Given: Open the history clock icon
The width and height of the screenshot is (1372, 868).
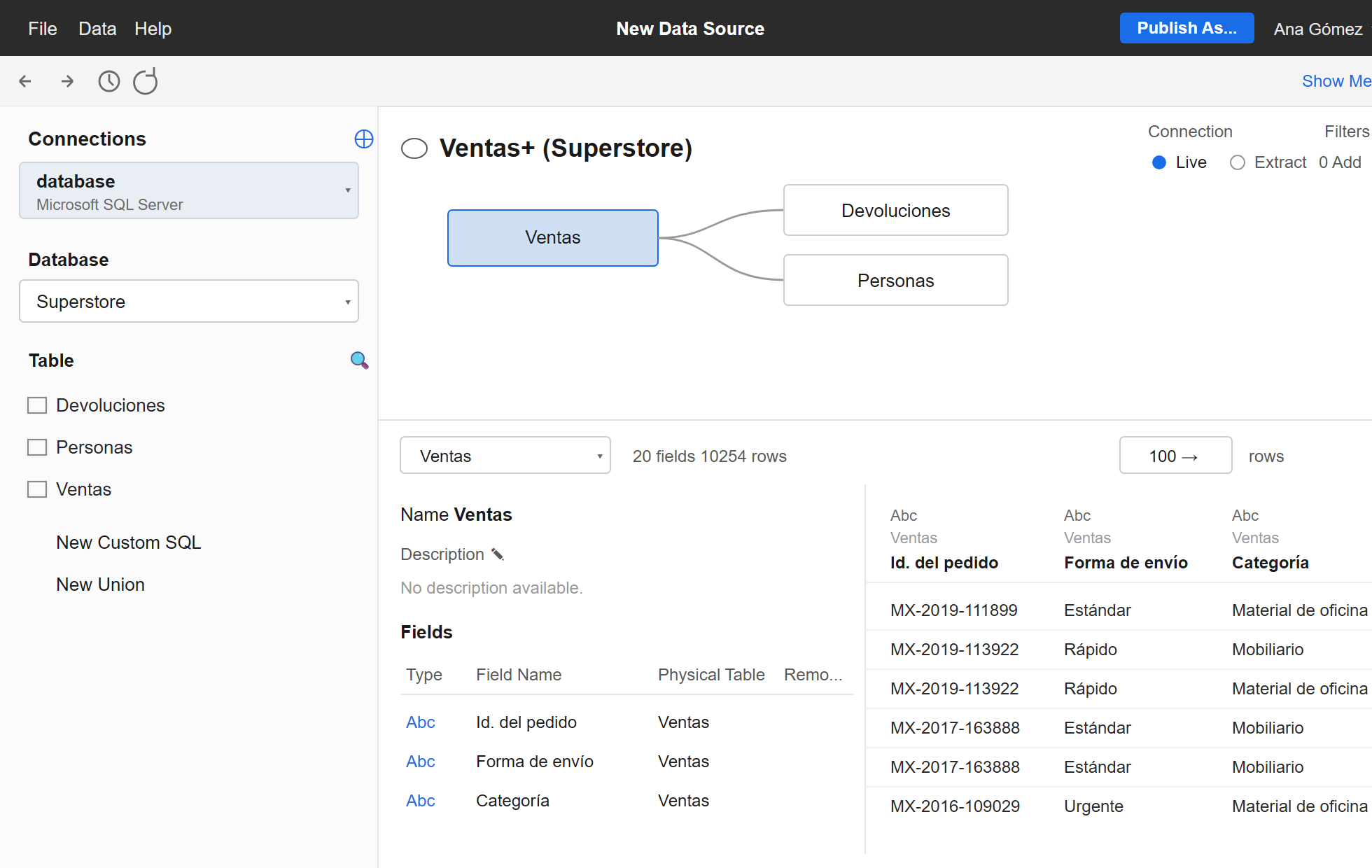Looking at the screenshot, I should tap(108, 81).
